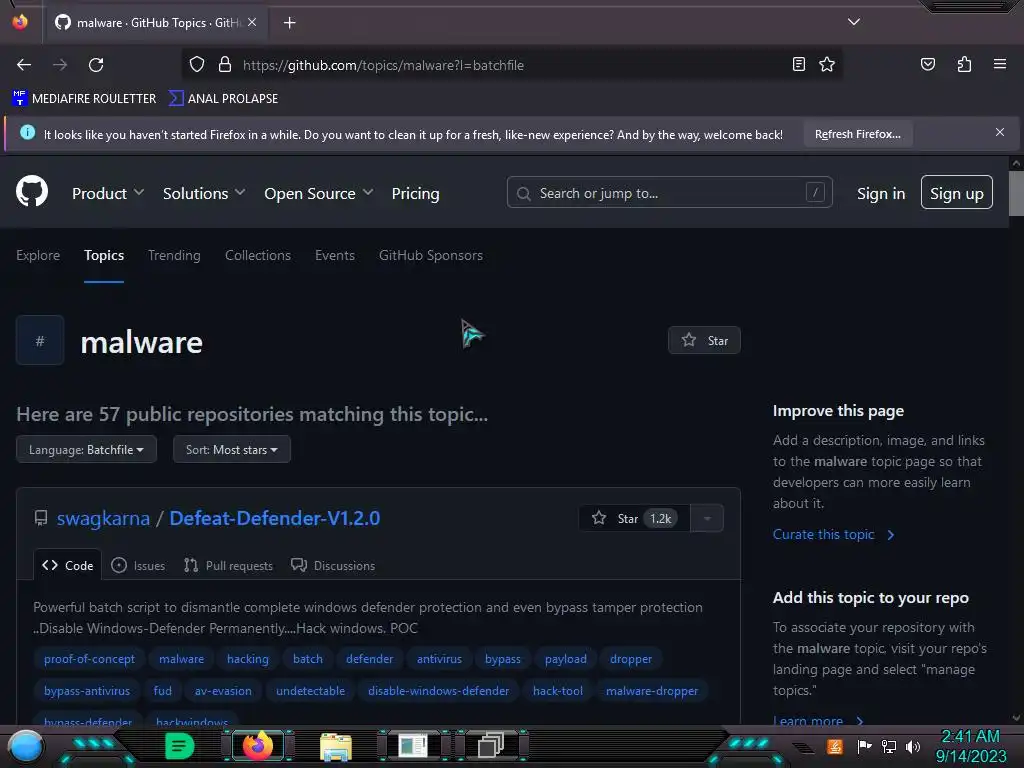The width and height of the screenshot is (1024, 768).
Task: Open the Discussions tab
Action: [x=333, y=566]
